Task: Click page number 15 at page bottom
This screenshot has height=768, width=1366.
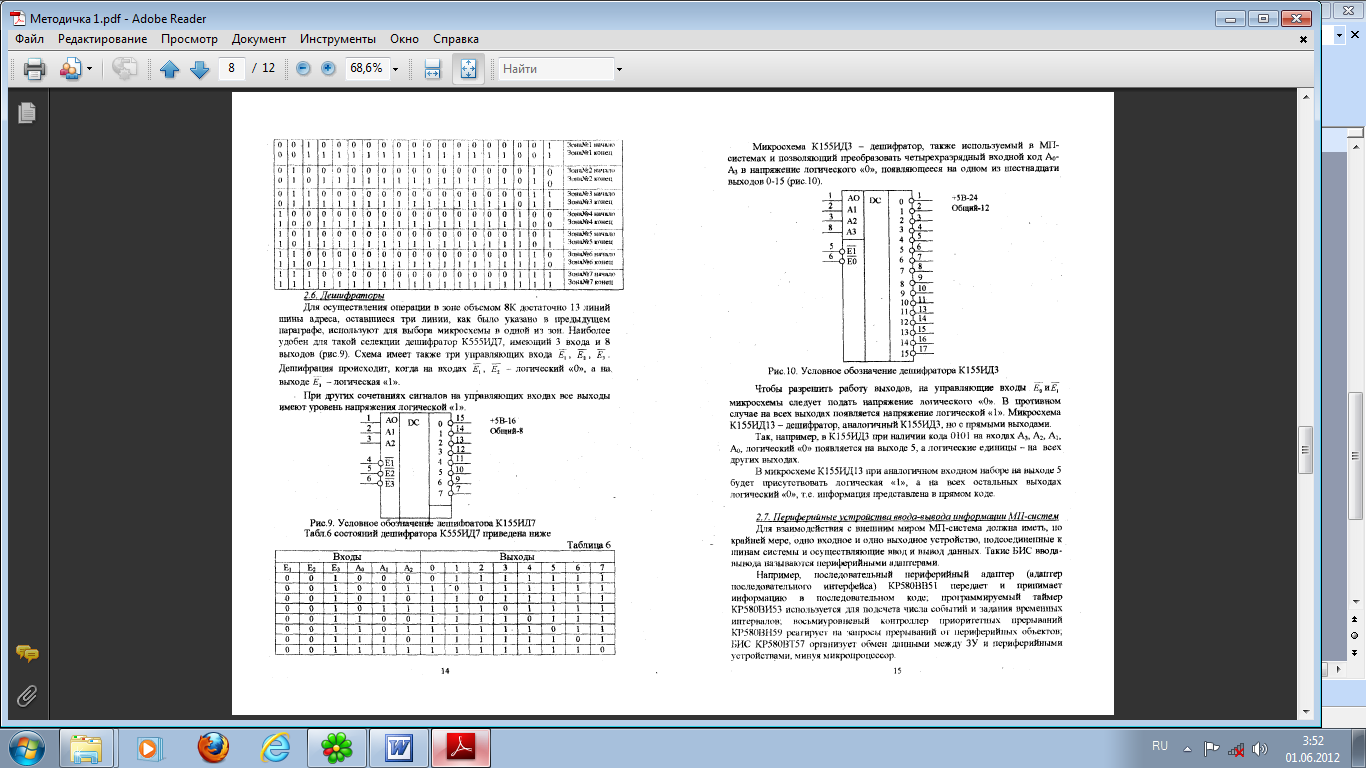Action: tap(897, 671)
